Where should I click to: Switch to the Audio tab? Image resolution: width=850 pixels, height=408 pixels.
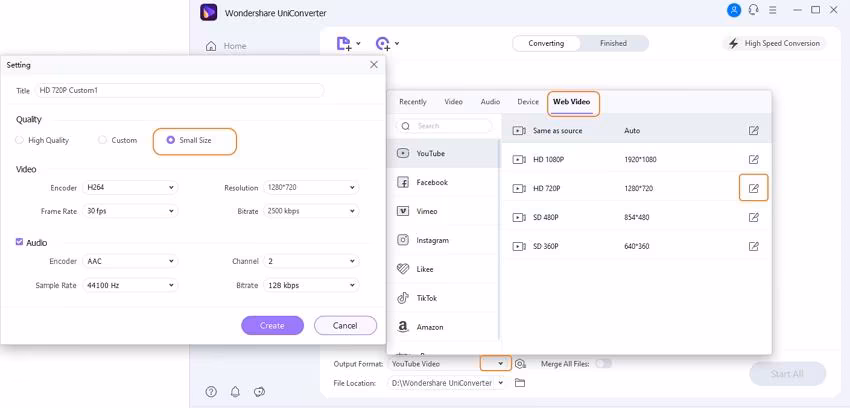coord(490,102)
